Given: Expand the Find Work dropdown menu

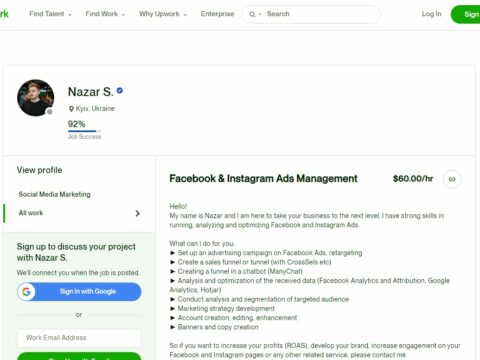Looking at the screenshot, I should coord(105,14).
